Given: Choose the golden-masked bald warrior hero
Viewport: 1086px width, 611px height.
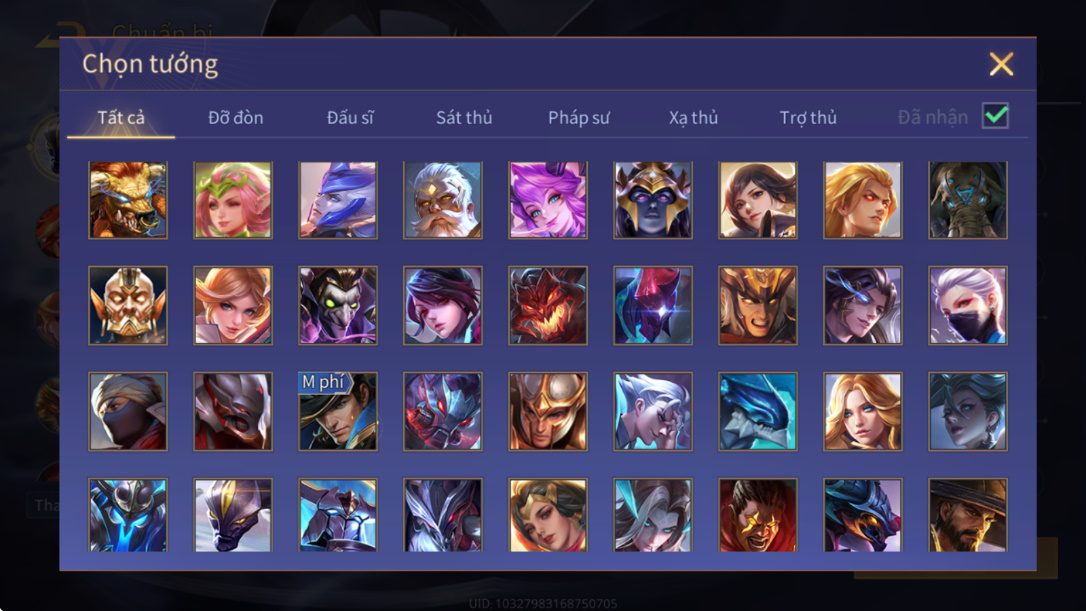Looking at the screenshot, I should click(128, 306).
